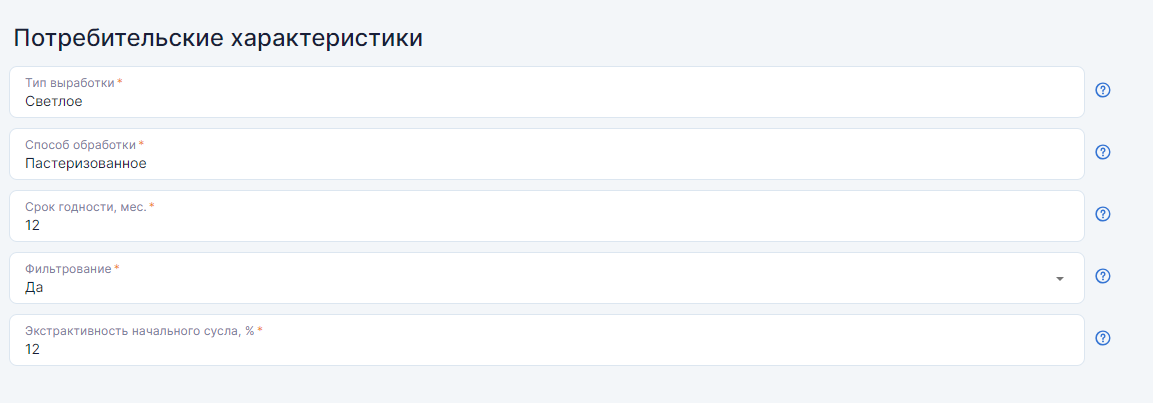Click the Тип выработки label
The height and width of the screenshot is (403, 1153).
pyautogui.click(x=70, y=83)
